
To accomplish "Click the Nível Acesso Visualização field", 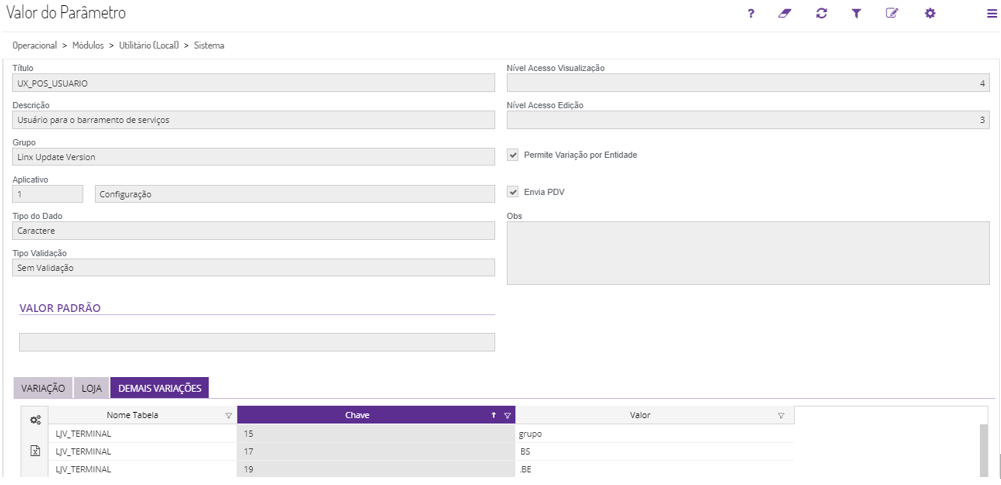I will 748,83.
